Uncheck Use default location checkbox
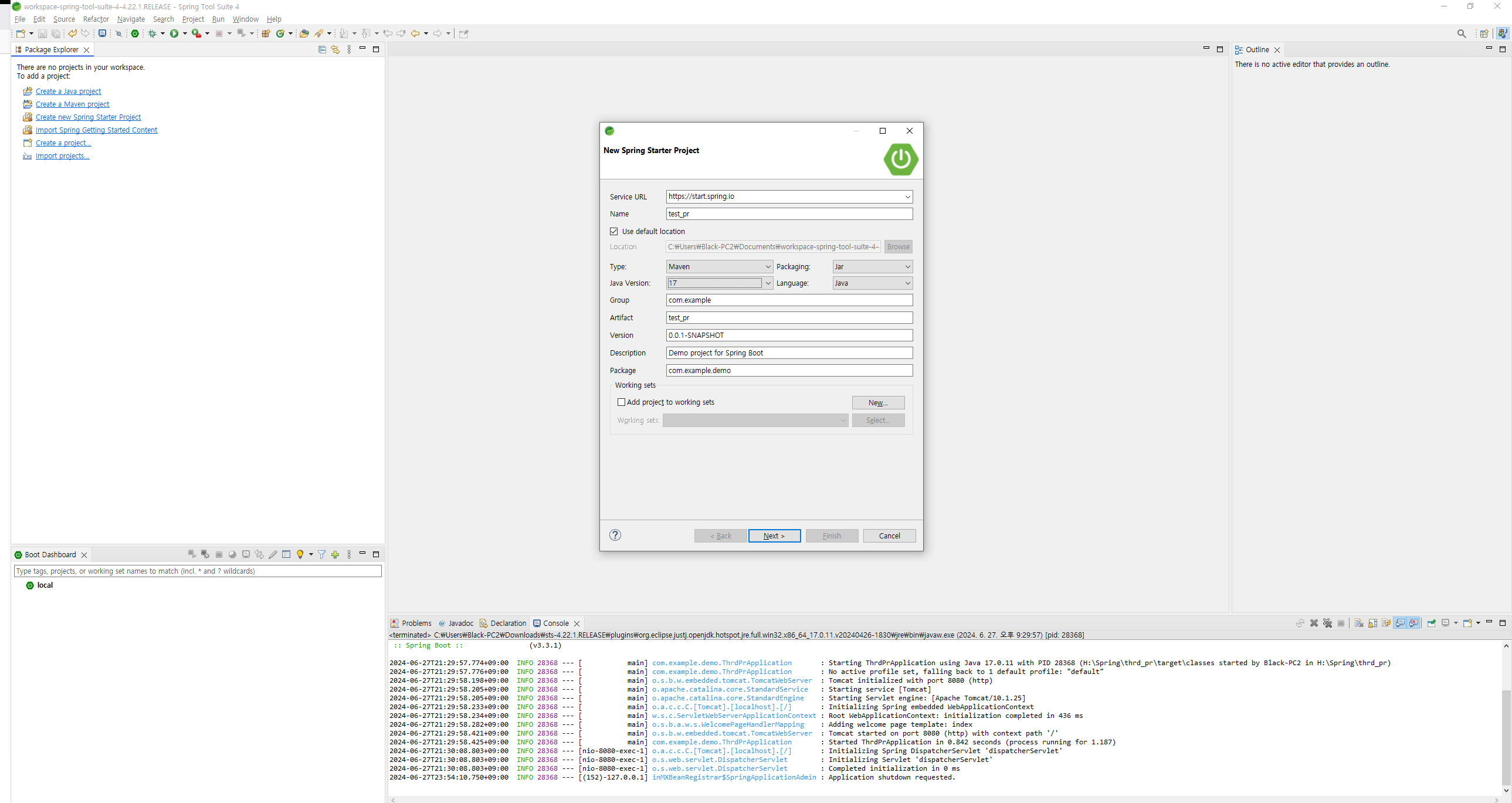This screenshot has height=803, width=1512. tap(614, 231)
